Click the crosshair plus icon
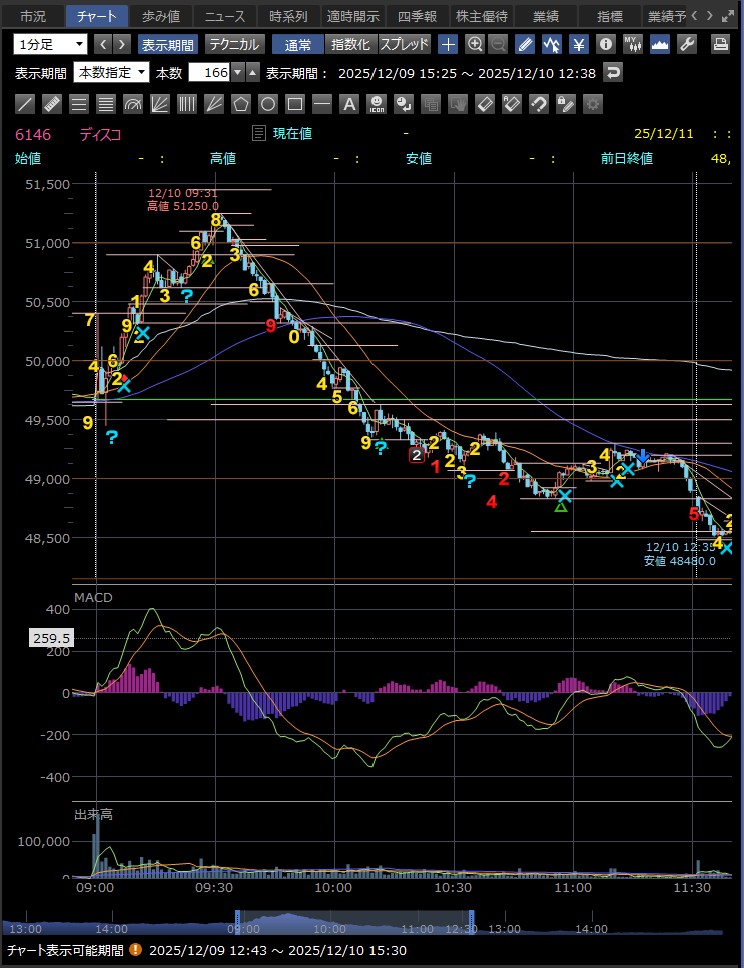744x968 pixels. (449, 44)
